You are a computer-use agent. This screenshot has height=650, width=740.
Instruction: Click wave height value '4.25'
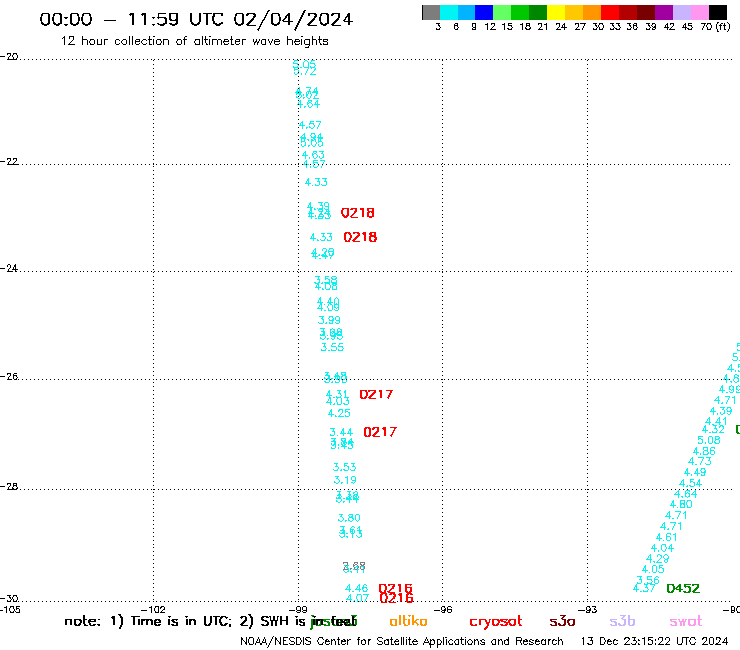pos(339,413)
